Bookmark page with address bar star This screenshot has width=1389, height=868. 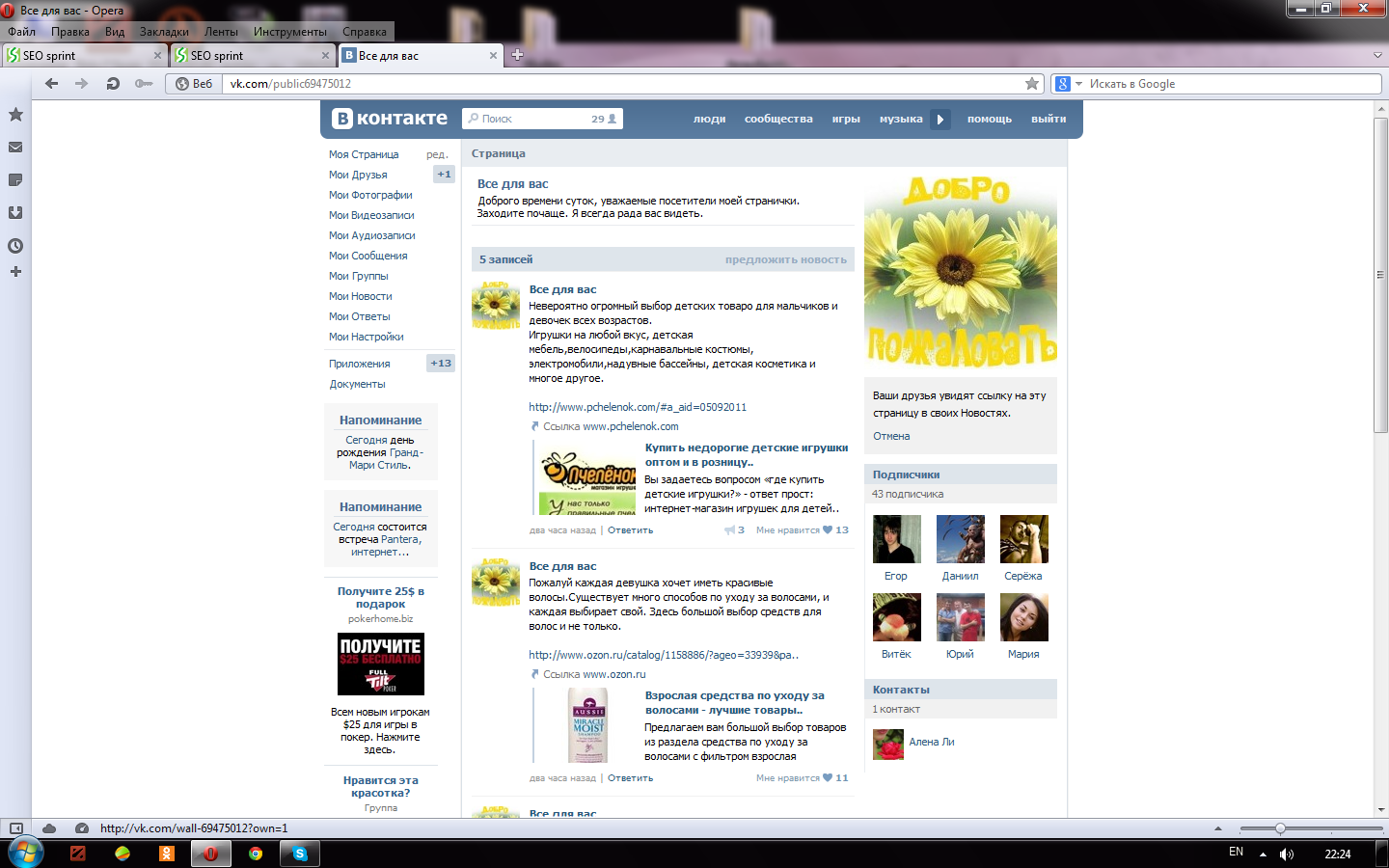[1032, 84]
